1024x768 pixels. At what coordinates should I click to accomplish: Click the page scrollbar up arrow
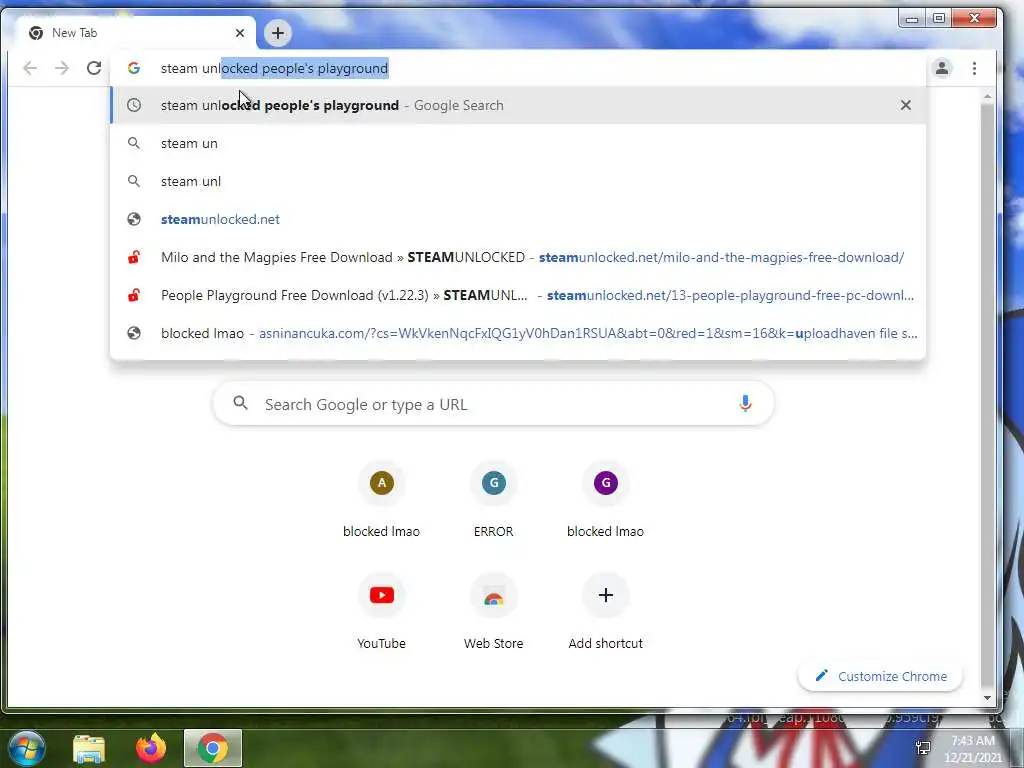[987, 97]
